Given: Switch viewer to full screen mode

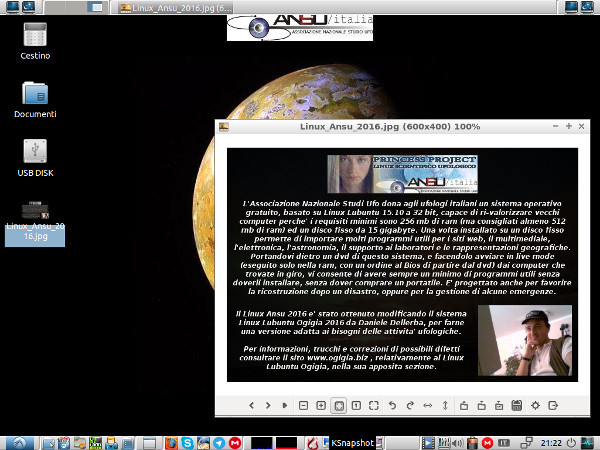Looking at the screenshot, I should [374, 405].
